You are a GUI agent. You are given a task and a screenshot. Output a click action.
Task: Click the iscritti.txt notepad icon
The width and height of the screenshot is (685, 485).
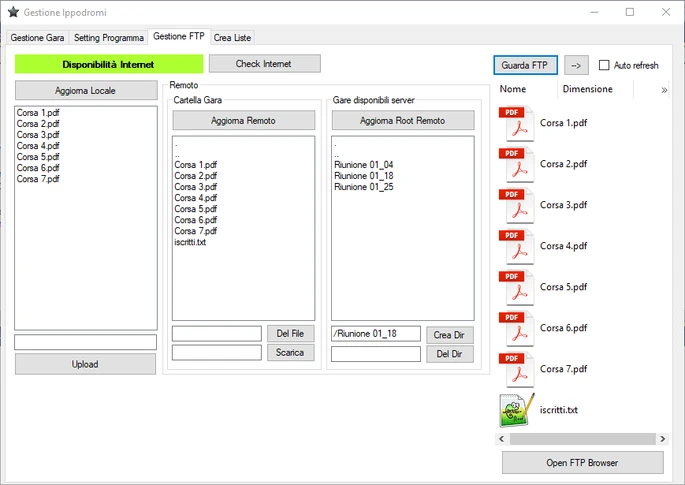[x=516, y=410]
